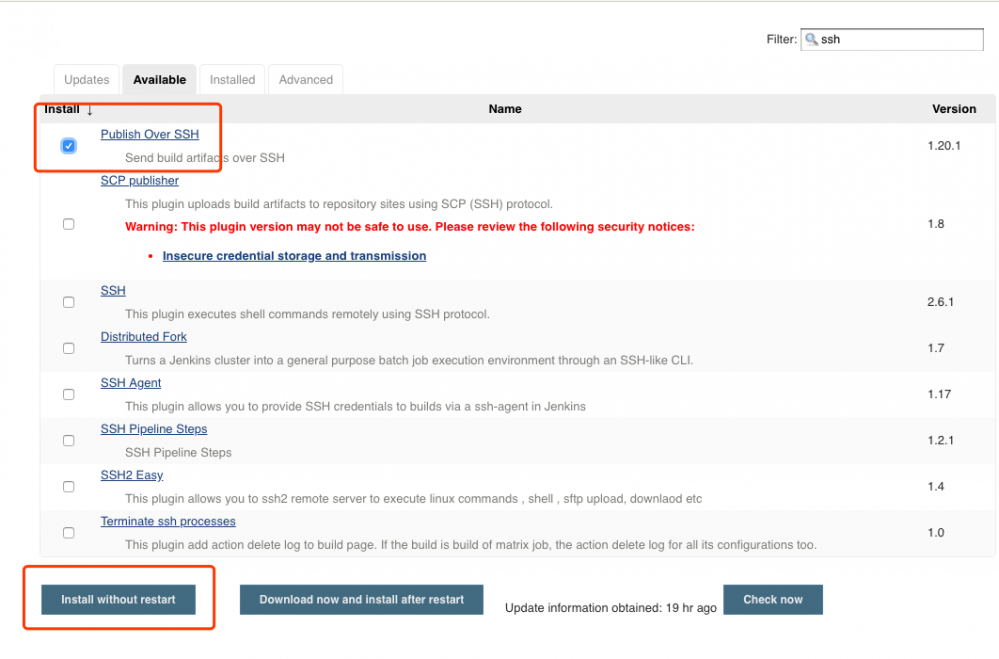Click the magnifier icon in the Filter box

(812, 39)
